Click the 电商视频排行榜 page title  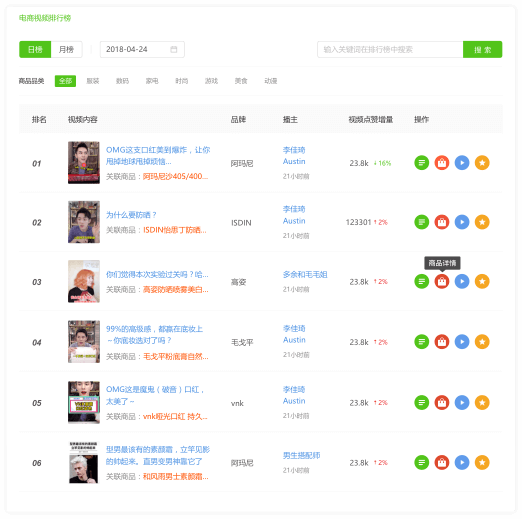45,18
